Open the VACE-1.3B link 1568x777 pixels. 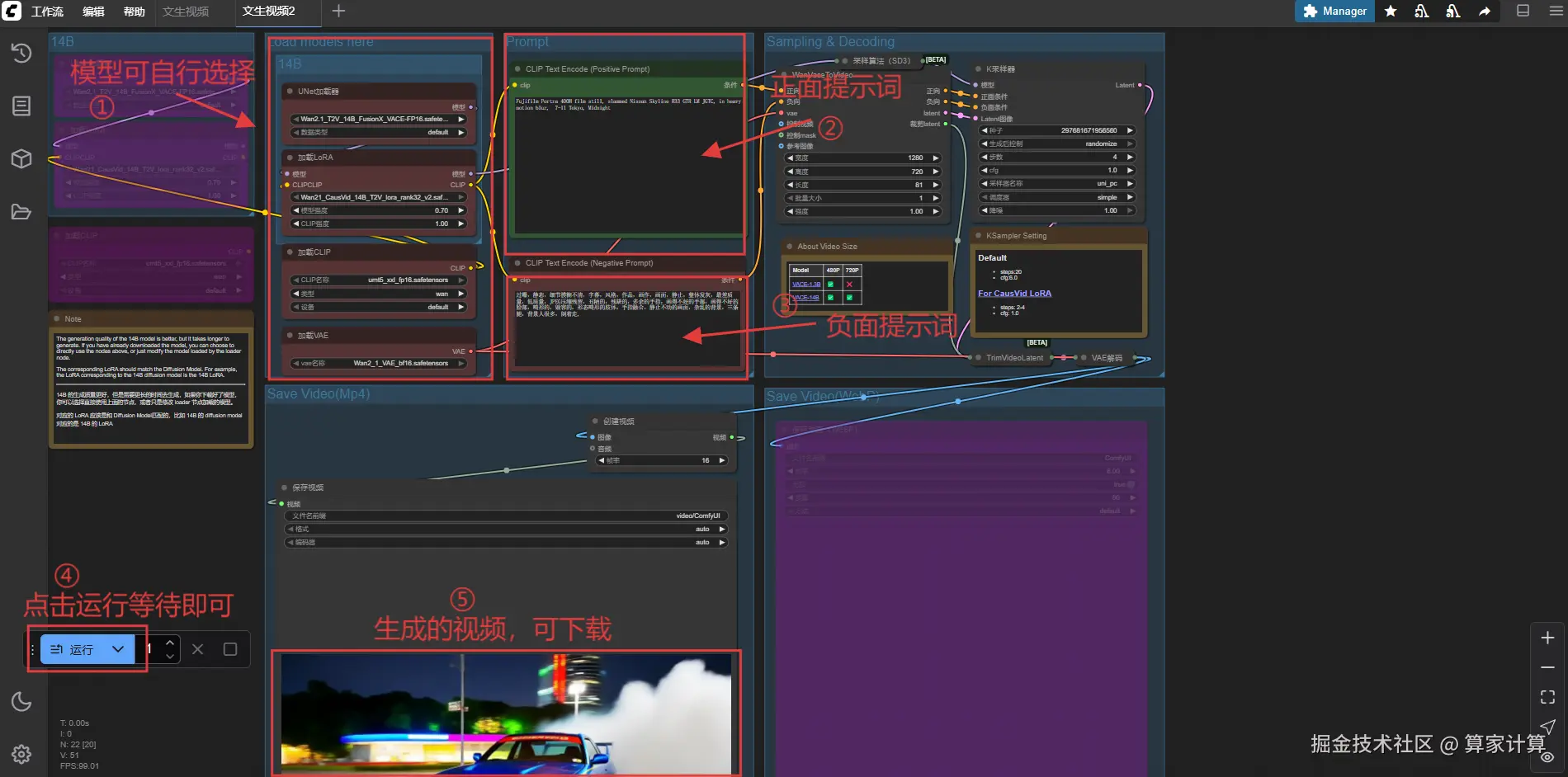coord(806,284)
